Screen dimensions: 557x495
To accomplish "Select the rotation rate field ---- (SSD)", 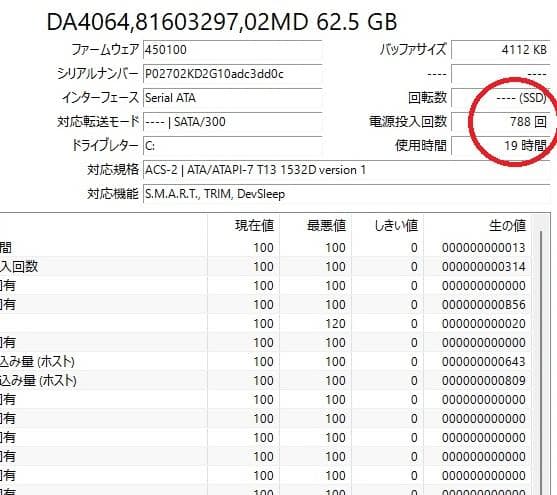I will (501, 98).
